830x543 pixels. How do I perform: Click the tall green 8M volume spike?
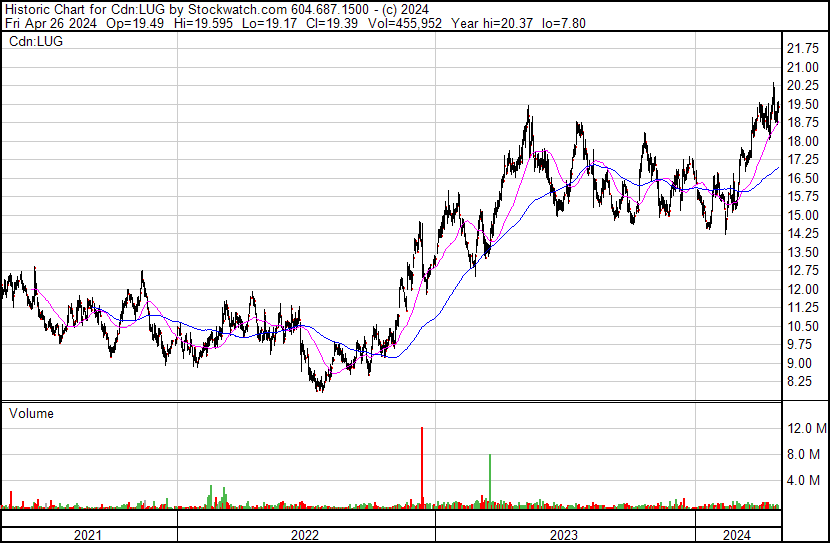pyautogui.click(x=490, y=482)
